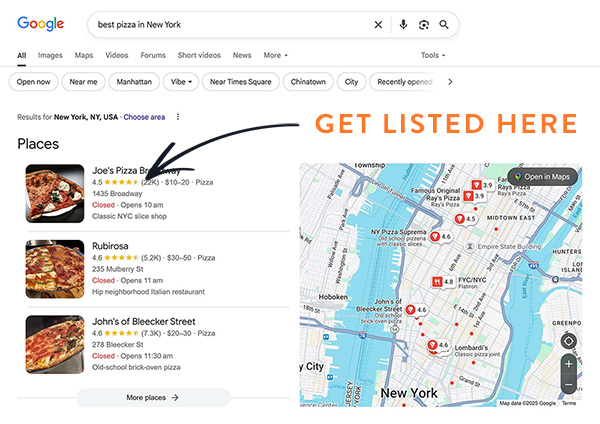
Task: Switch to the News tab
Action: (242, 55)
